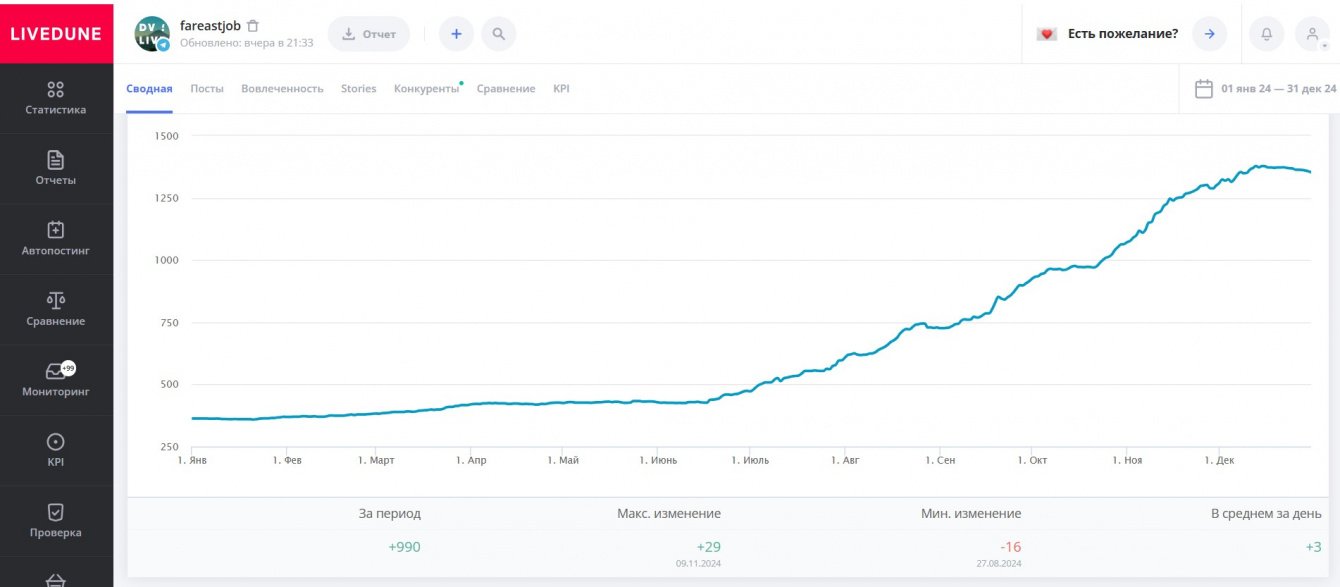Screen dimensions: 1340x587
Task: Open date range picker 01 янв 24
Action: pyautogui.click(x=1266, y=89)
